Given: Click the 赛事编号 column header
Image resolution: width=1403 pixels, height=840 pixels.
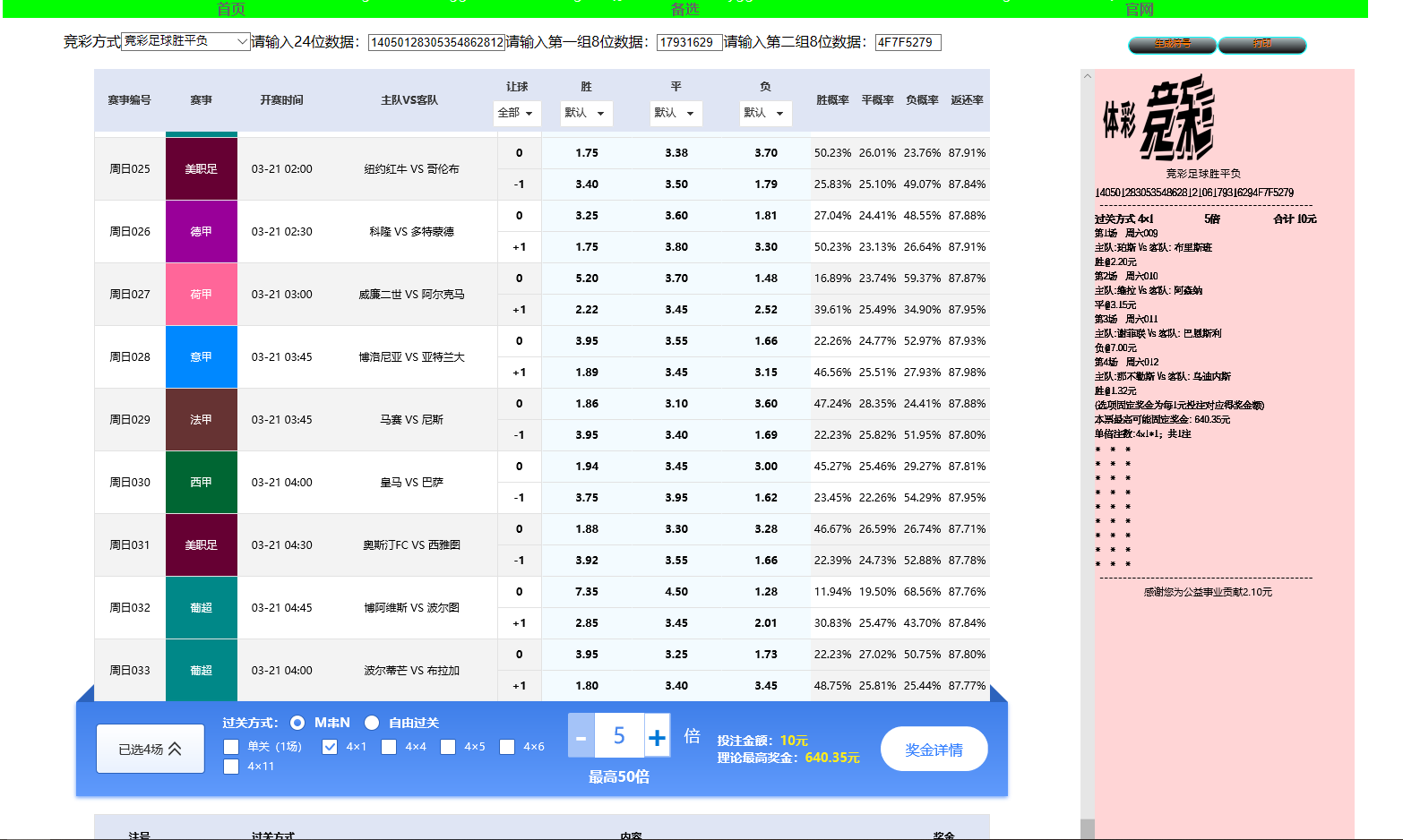Looking at the screenshot, I should [x=130, y=100].
